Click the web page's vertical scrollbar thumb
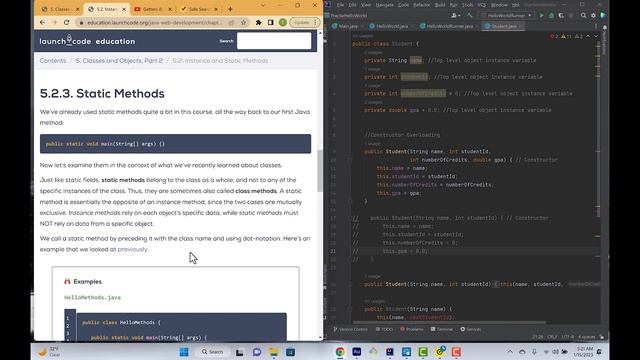This screenshot has height=360, width=640. pyautogui.click(x=320, y=171)
